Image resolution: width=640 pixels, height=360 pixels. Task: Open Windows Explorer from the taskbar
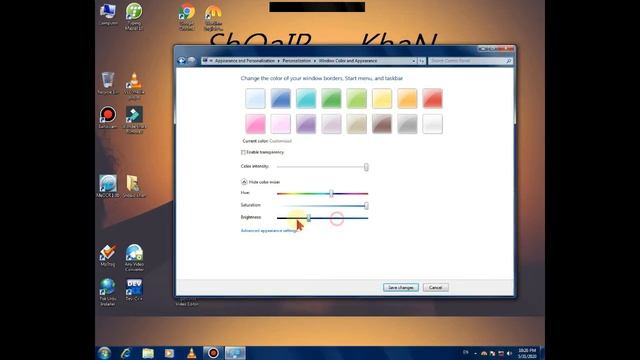click(x=148, y=353)
